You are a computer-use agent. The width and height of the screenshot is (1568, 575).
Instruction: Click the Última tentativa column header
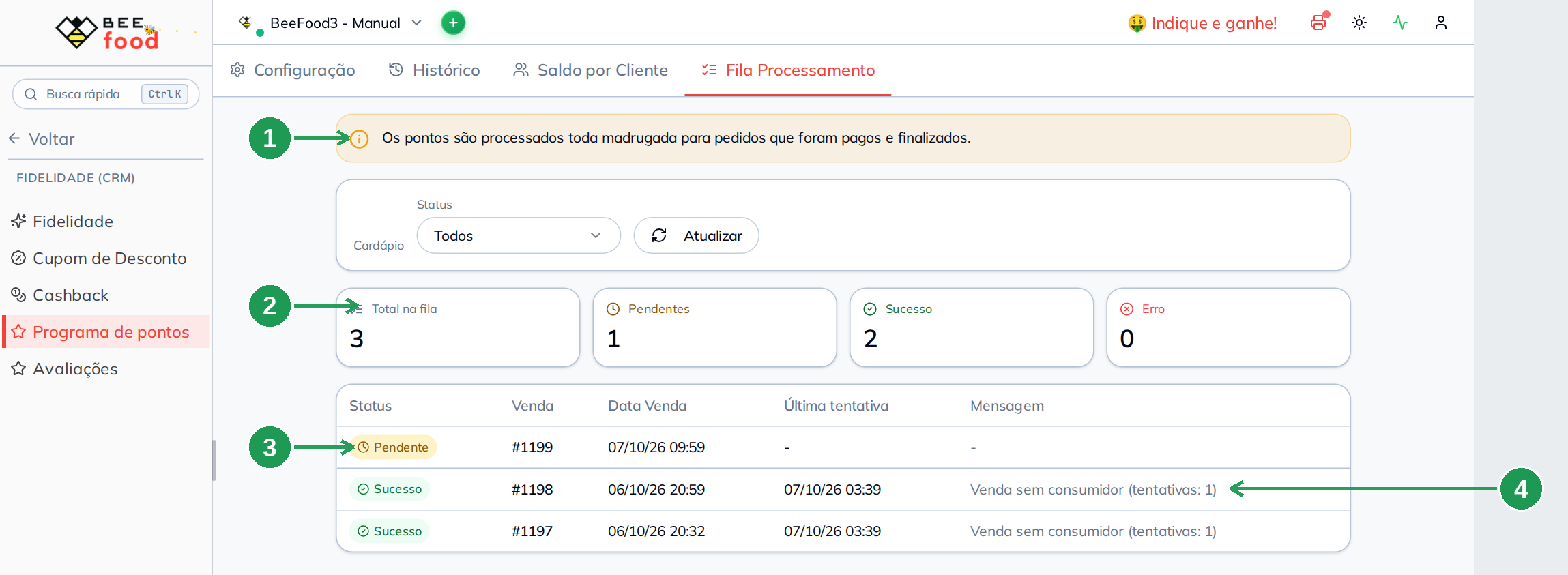[x=836, y=406]
